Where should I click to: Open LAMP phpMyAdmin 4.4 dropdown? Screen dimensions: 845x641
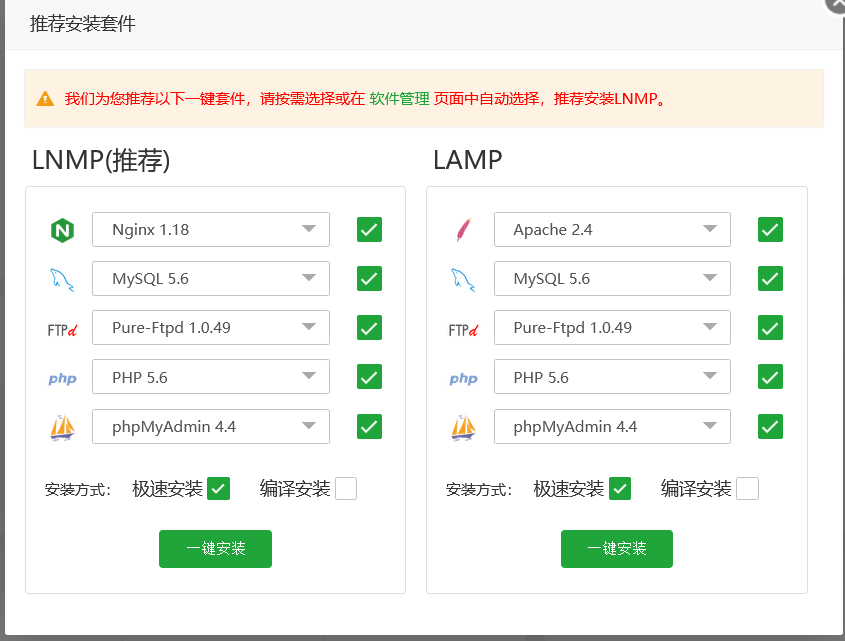point(612,426)
